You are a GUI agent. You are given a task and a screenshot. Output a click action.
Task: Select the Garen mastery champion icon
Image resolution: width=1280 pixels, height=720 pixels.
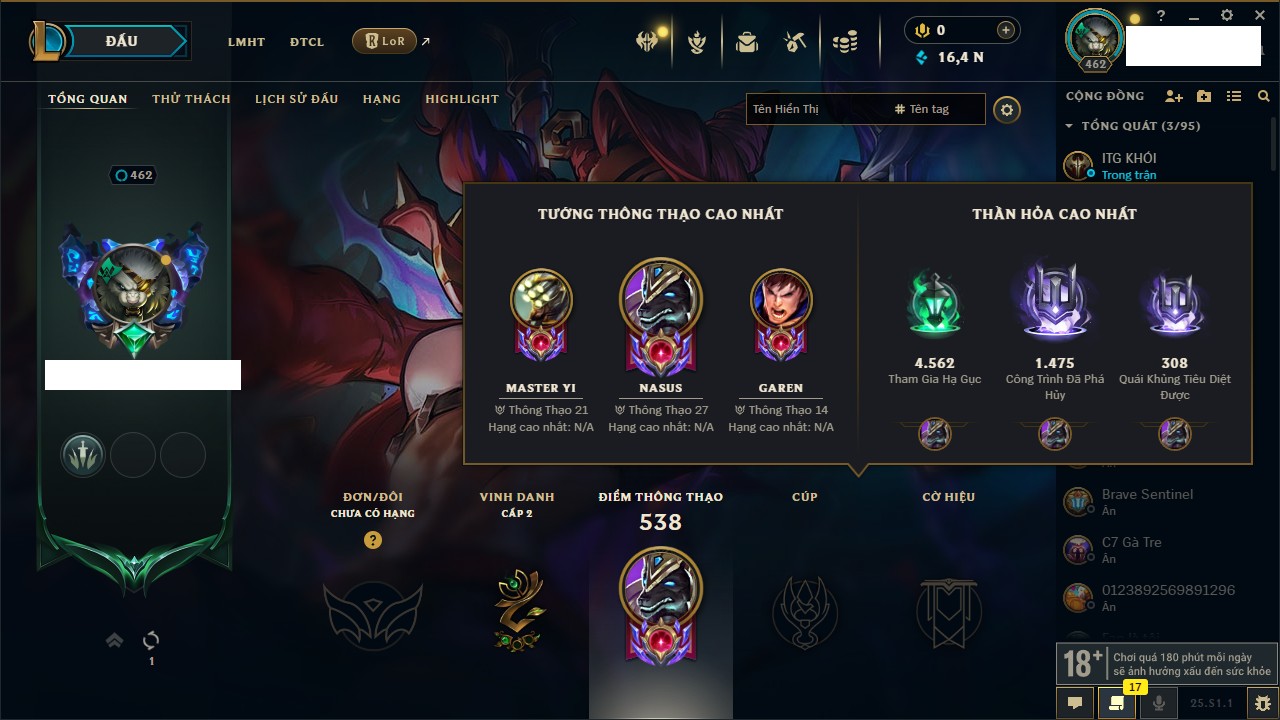tap(781, 299)
